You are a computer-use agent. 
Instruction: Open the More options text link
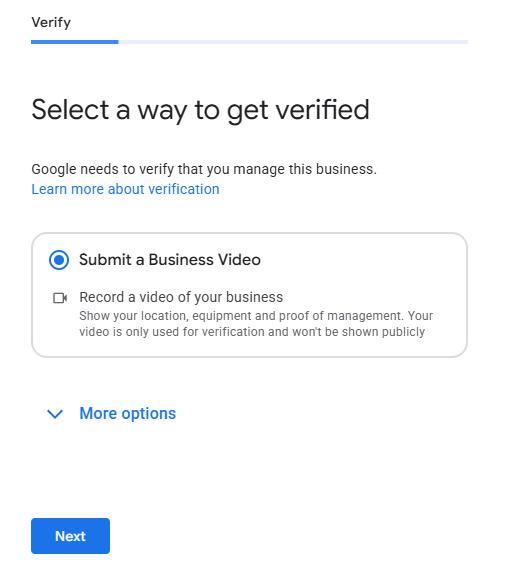pos(128,413)
